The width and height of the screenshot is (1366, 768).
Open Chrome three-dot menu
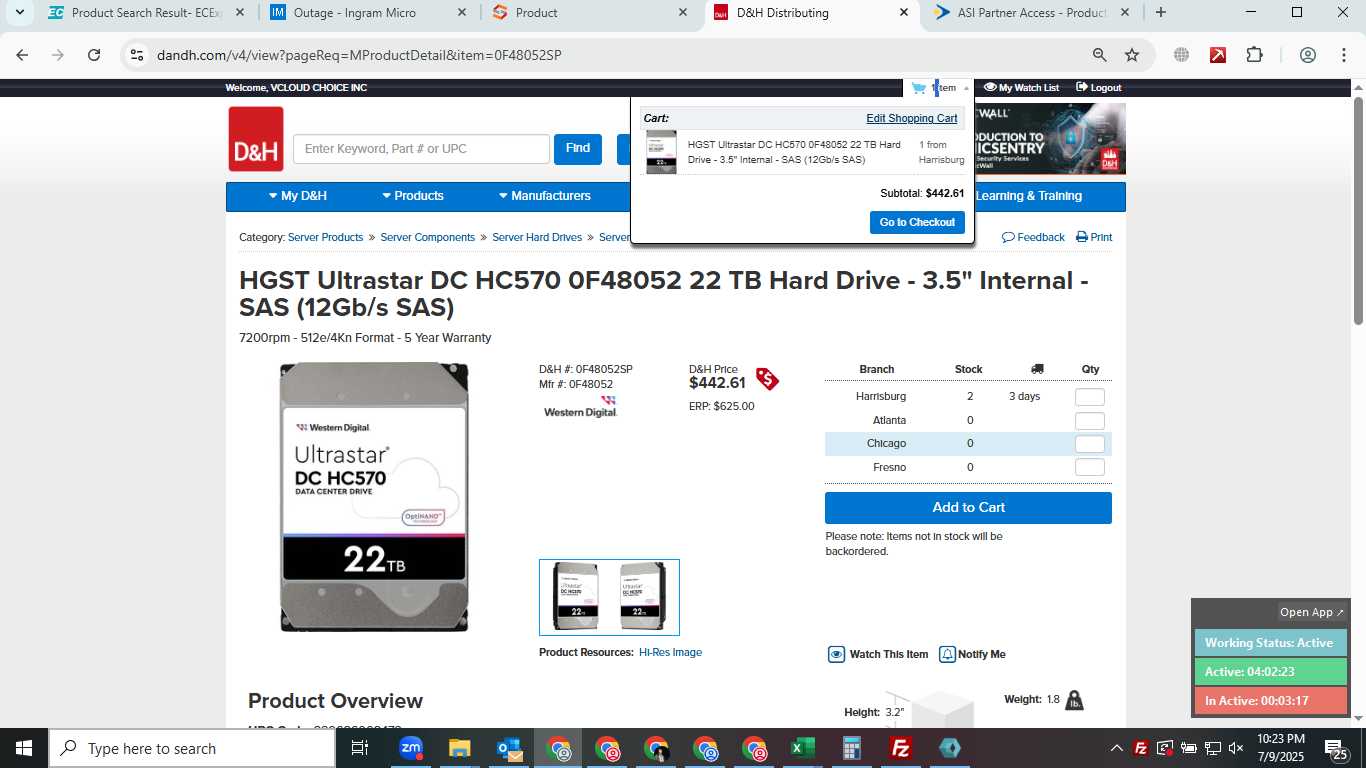(x=1343, y=55)
